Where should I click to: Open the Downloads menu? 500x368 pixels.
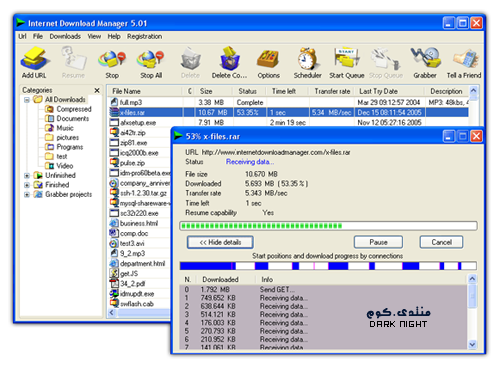pos(65,36)
